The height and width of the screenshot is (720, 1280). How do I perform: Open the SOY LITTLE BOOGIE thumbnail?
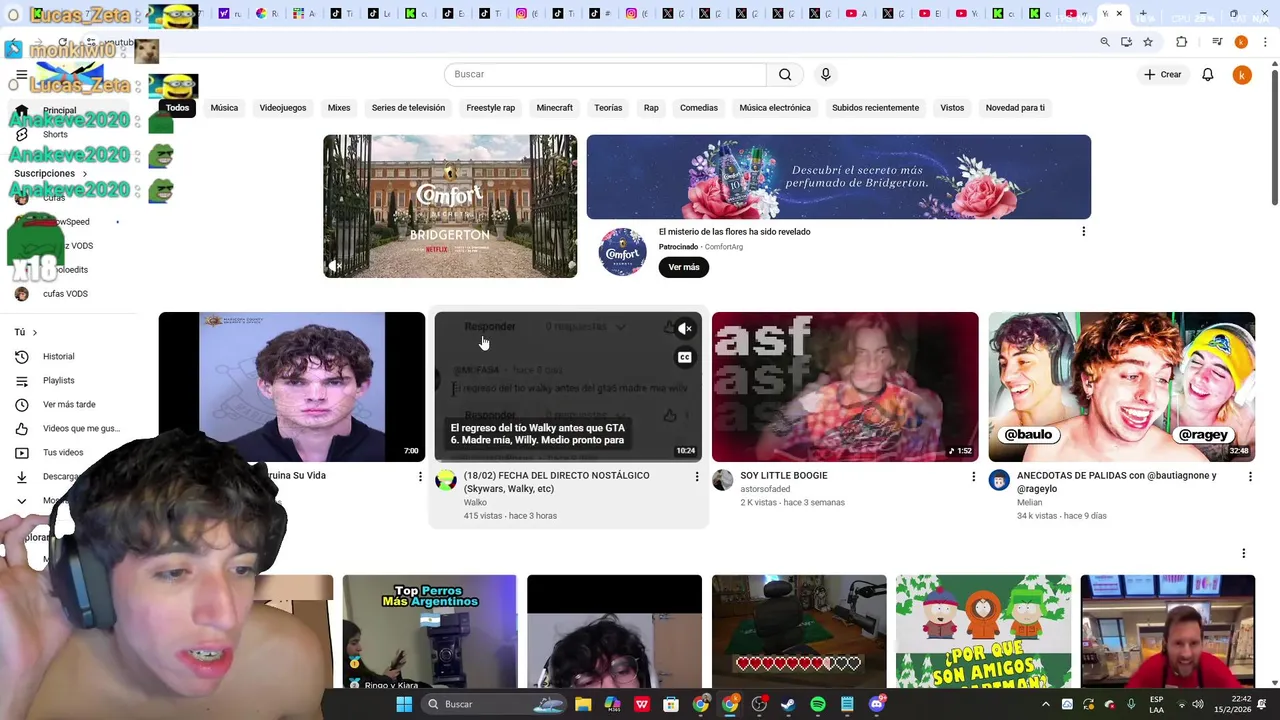point(845,387)
